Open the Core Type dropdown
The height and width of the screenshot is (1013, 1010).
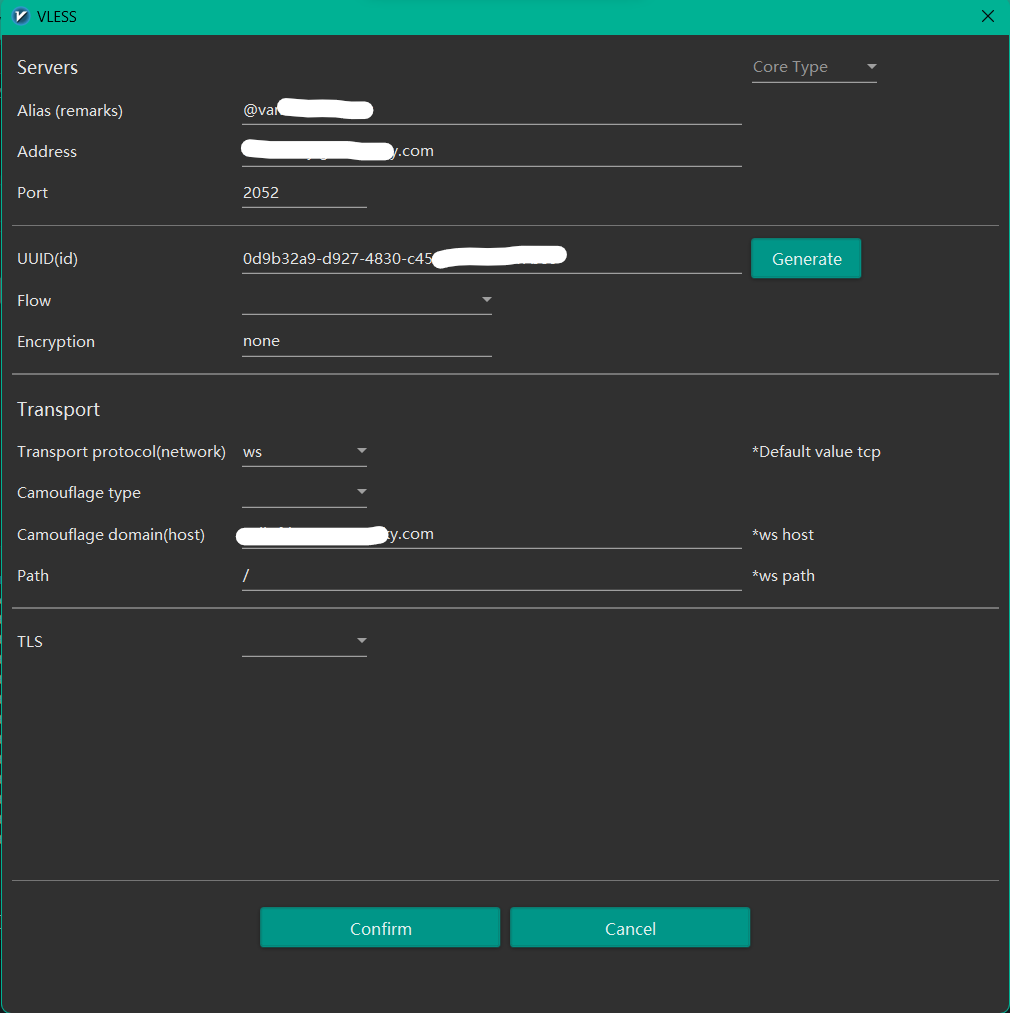pyautogui.click(x=813, y=67)
